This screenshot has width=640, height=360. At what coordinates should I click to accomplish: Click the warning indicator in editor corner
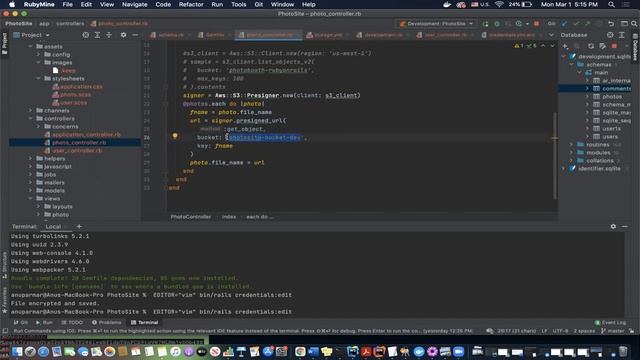tap(519, 46)
